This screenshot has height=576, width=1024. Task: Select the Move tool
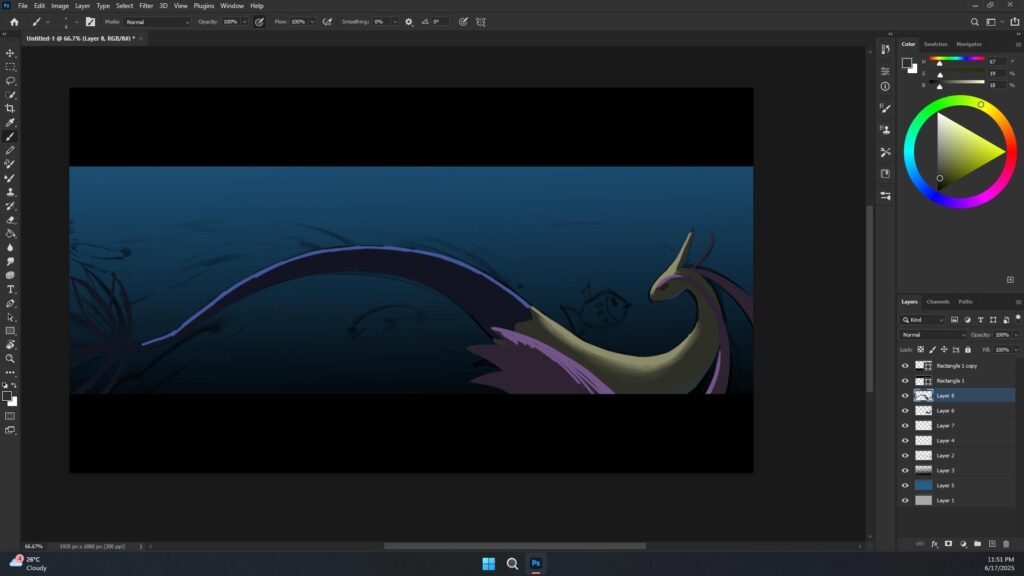[x=10, y=53]
